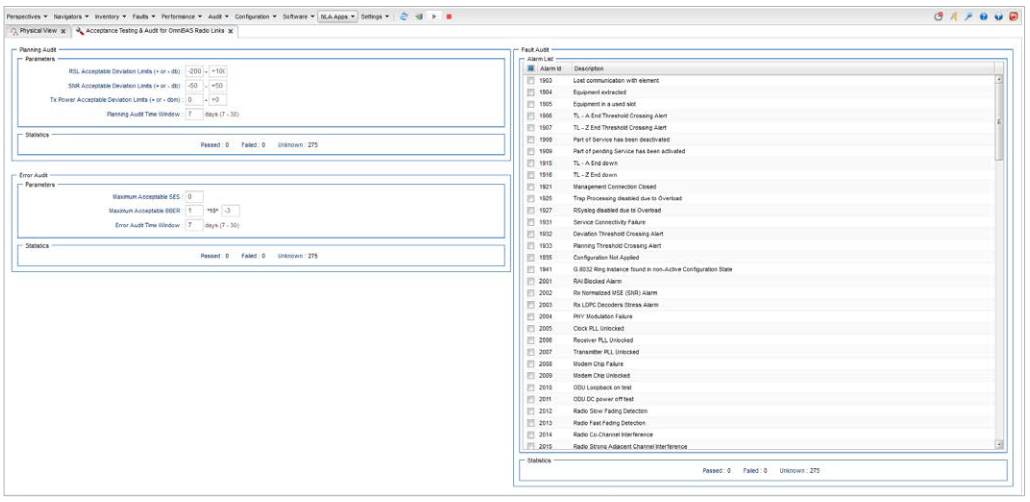Check alarm 2004 PHY Modulation Failure
The height and width of the screenshot is (502, 1030).
531,316
